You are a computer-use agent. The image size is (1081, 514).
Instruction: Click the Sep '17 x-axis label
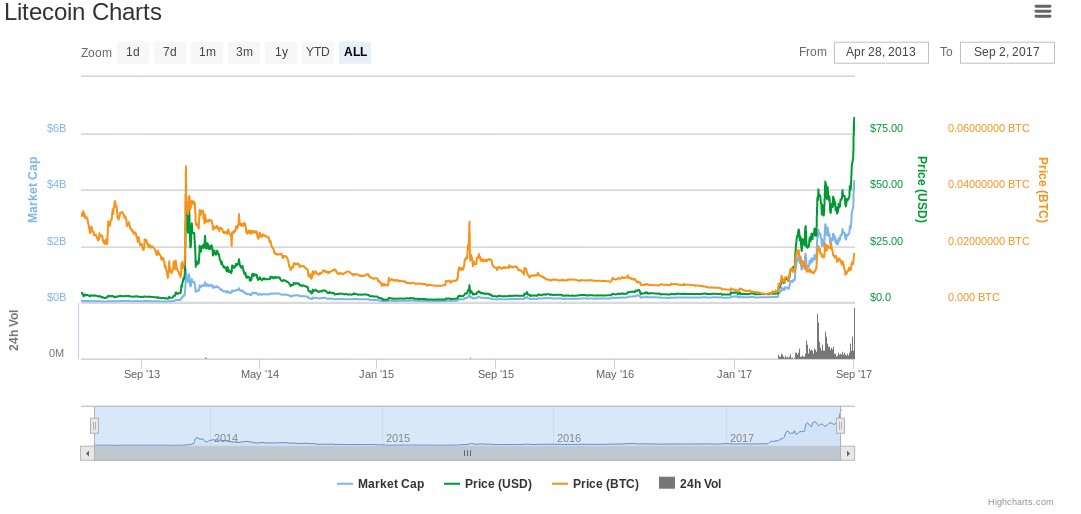[x=854, y=374]
